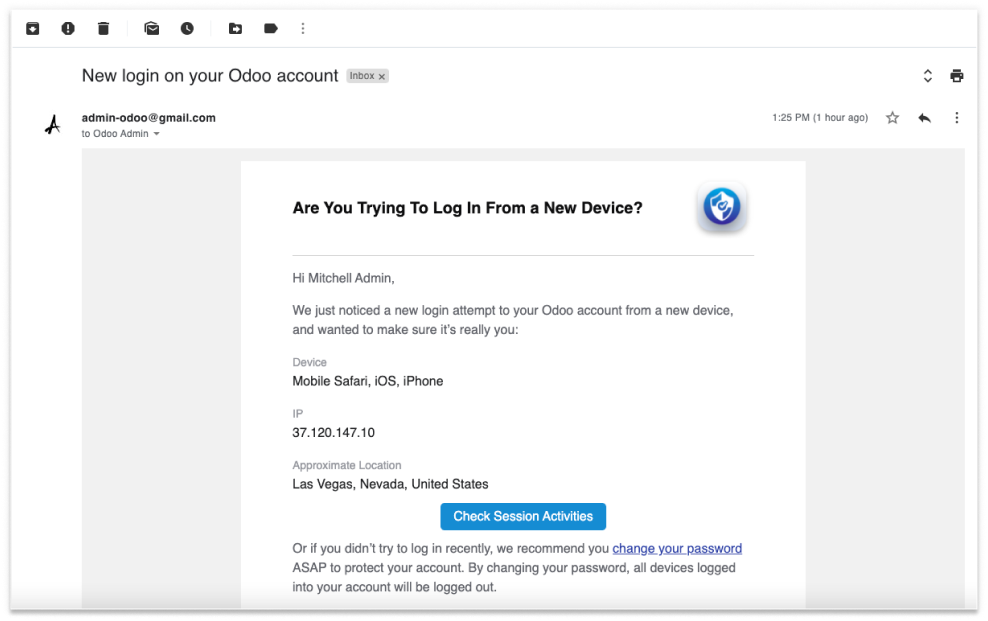Image resolution: width=988 pixels, height=621 pixels.
Task: Open the Labels icon in toolbar
Action: click(270, 29)
